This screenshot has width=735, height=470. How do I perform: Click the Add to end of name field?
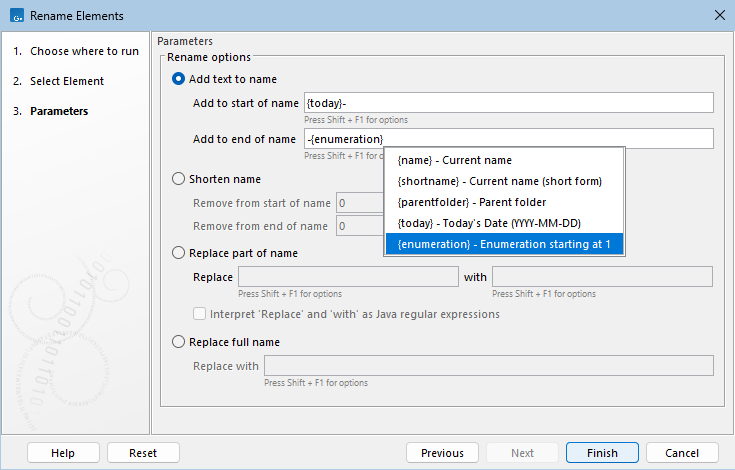(x=509, y=139)
